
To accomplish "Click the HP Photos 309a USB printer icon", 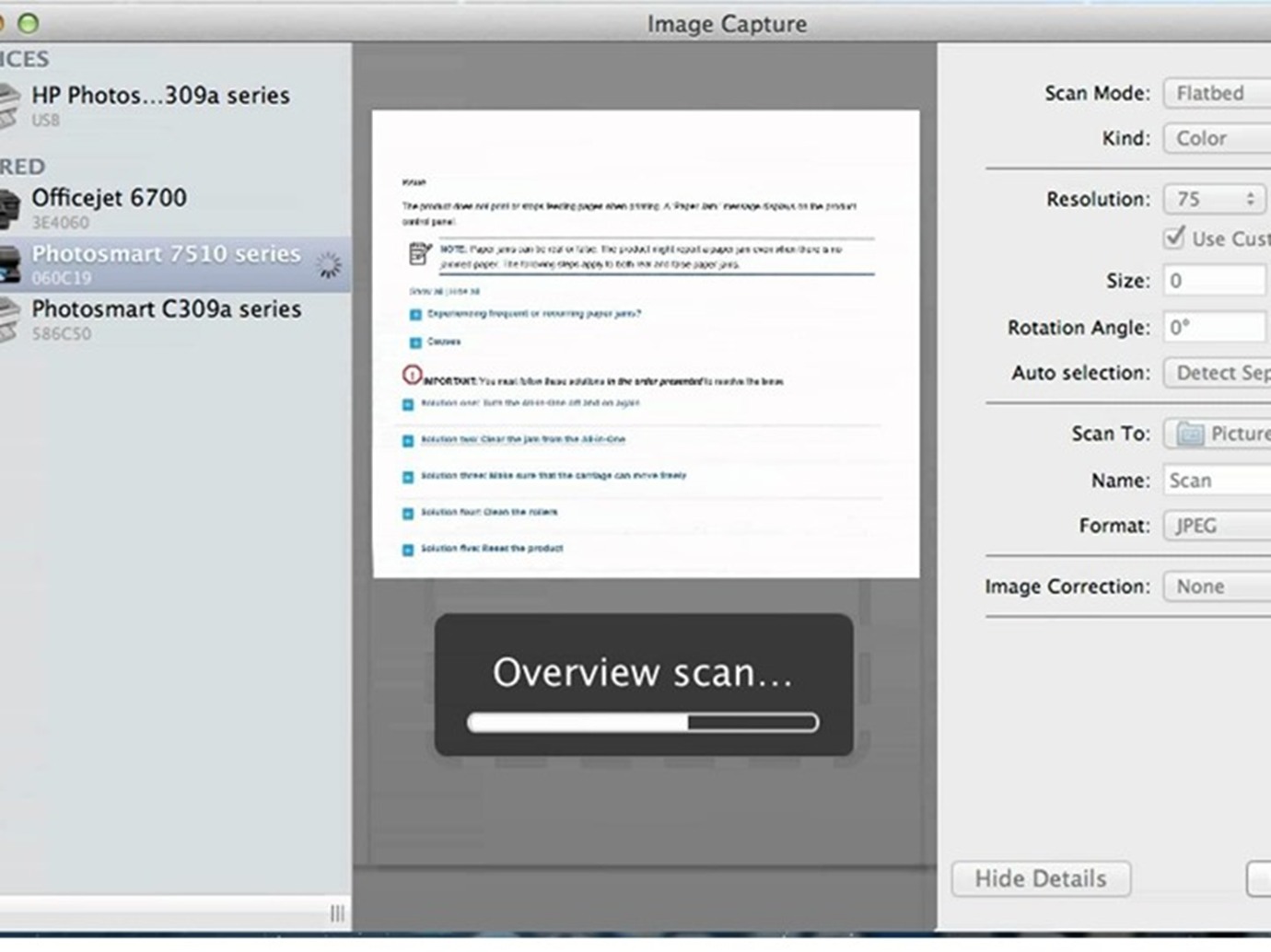I will coord(7,106).
